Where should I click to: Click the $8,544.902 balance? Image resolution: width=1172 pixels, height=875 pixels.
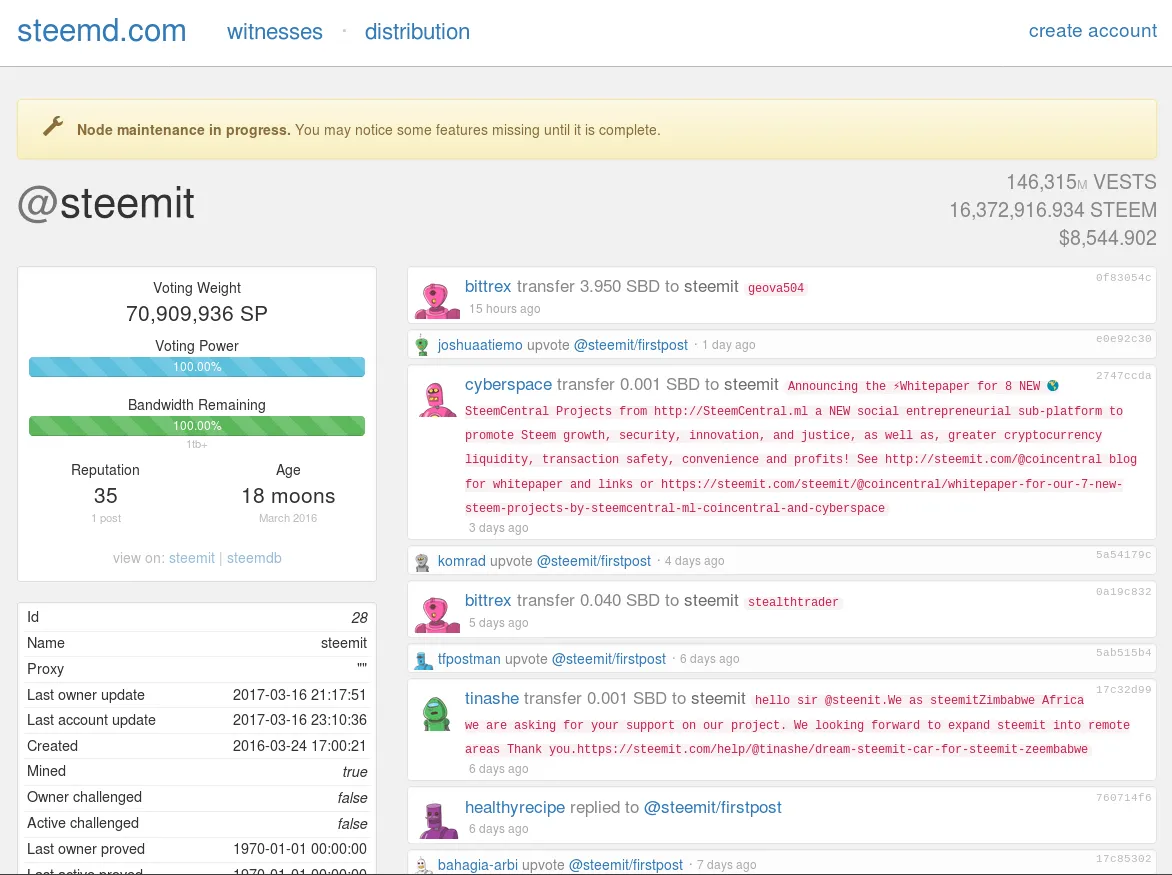1107,238
